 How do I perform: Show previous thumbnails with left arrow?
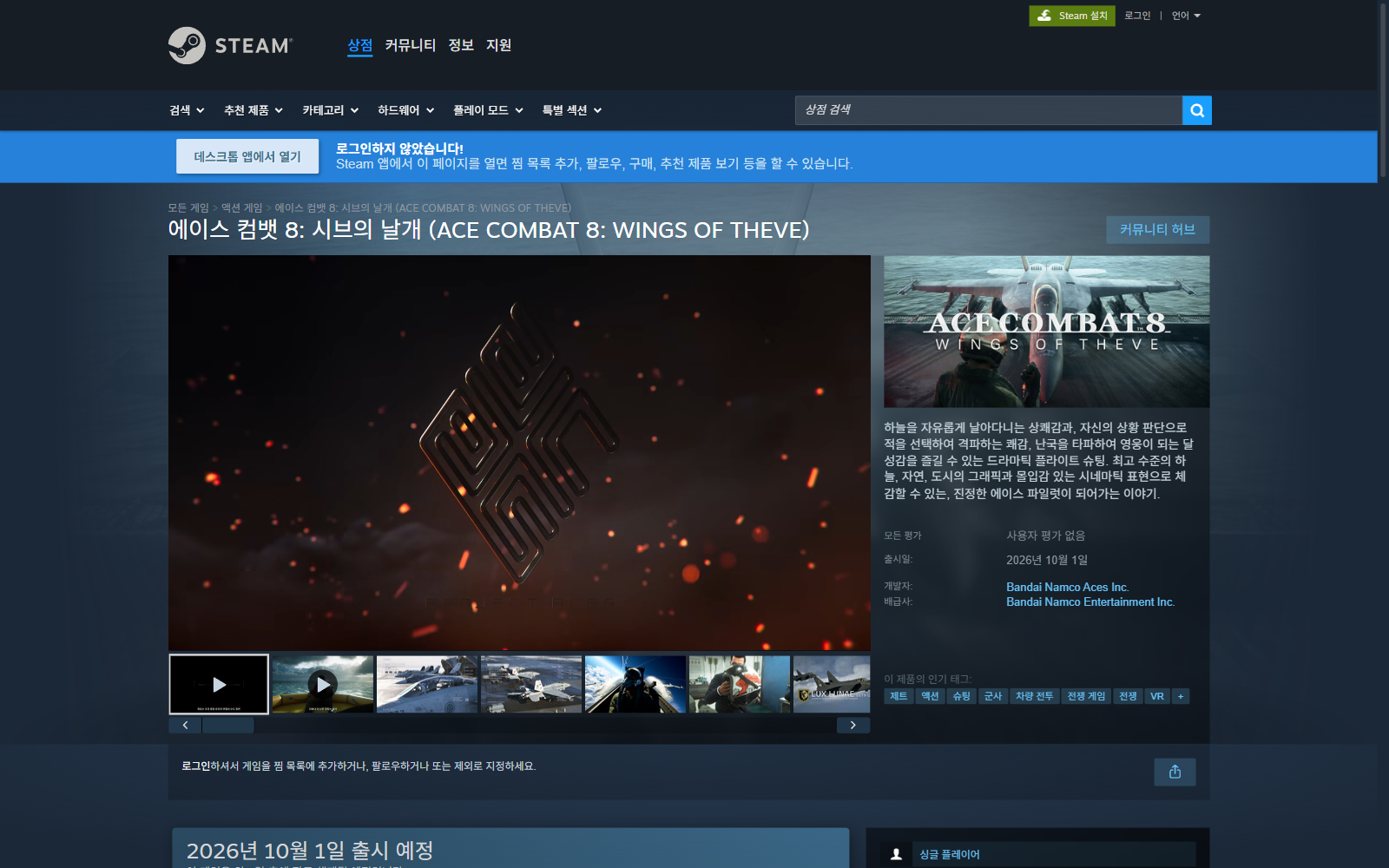[185, 725]
